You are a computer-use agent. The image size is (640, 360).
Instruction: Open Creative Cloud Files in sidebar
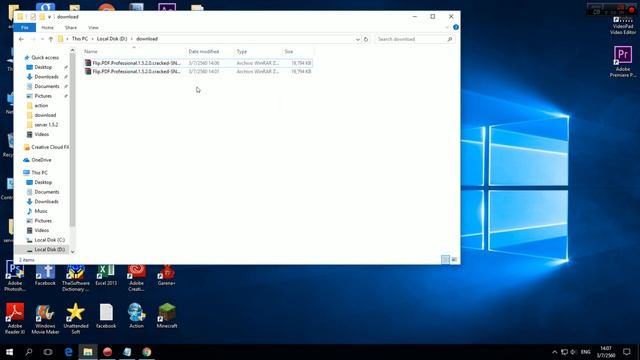(x=47, y=147)
